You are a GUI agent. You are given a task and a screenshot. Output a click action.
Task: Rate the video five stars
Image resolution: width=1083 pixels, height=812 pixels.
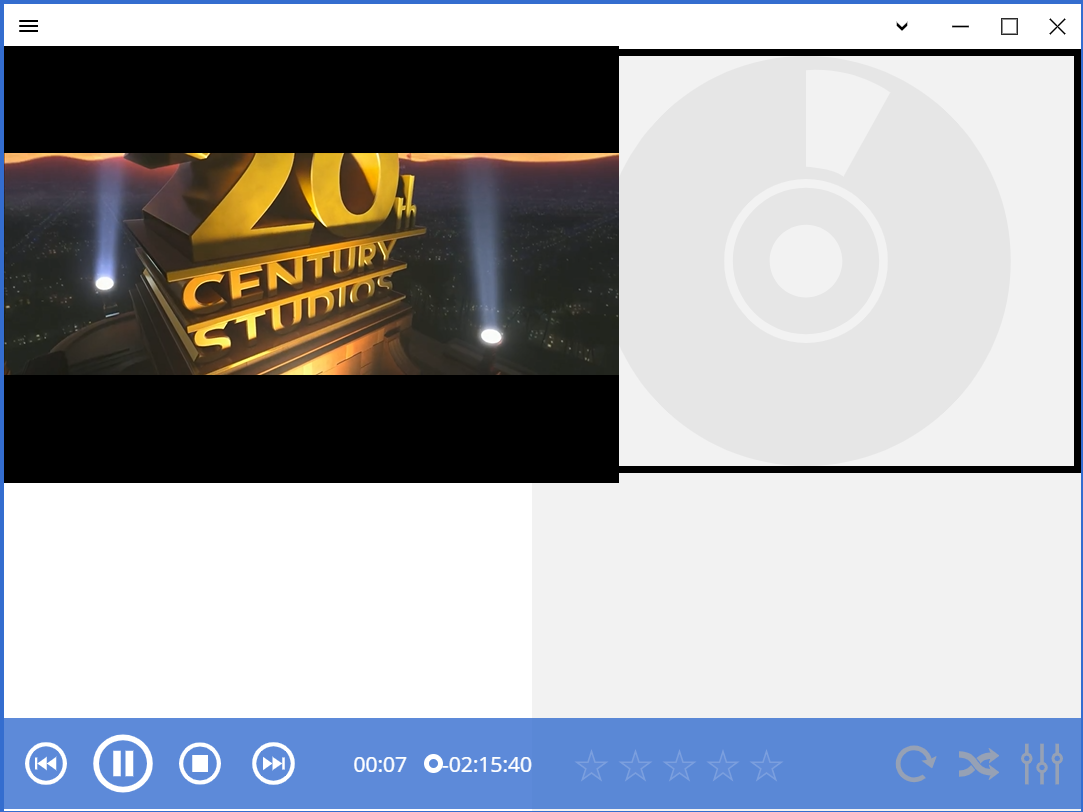click(767, 766)
